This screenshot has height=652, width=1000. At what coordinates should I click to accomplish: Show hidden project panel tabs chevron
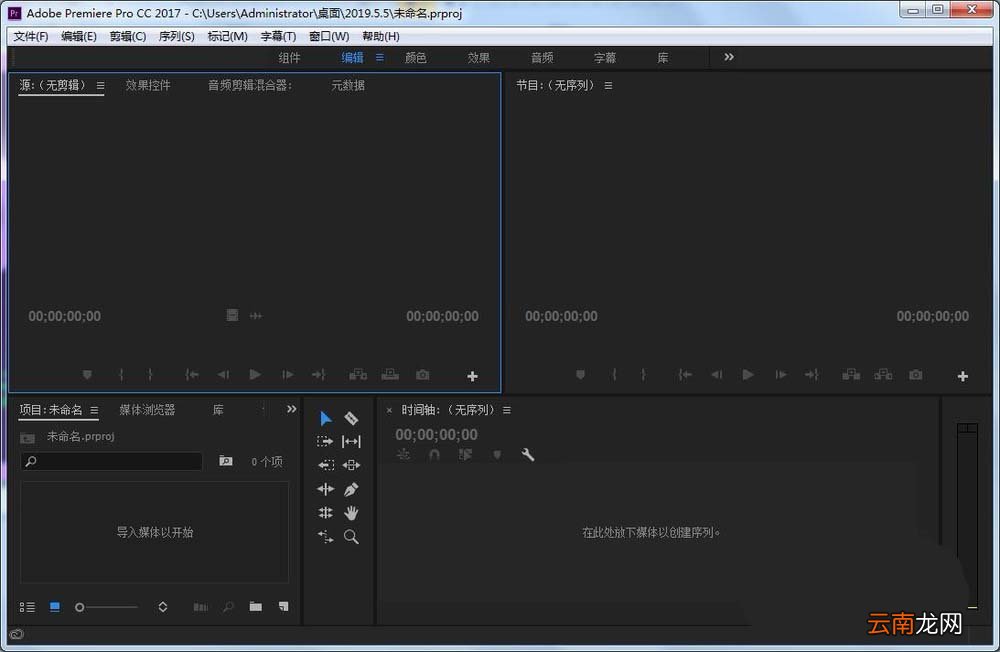click(291, 409)
